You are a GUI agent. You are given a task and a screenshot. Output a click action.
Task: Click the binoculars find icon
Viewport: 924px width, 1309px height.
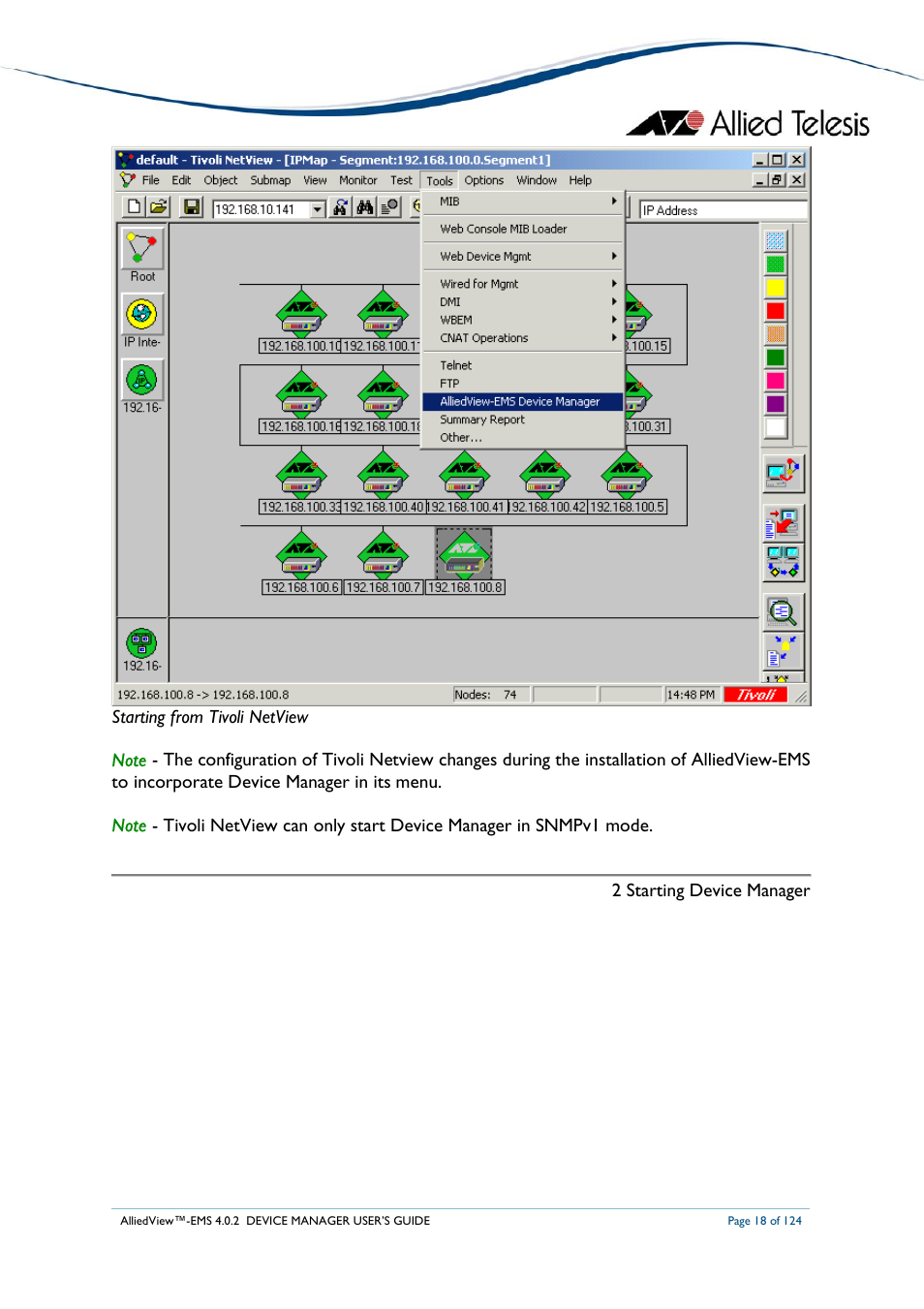pos(364,206)
